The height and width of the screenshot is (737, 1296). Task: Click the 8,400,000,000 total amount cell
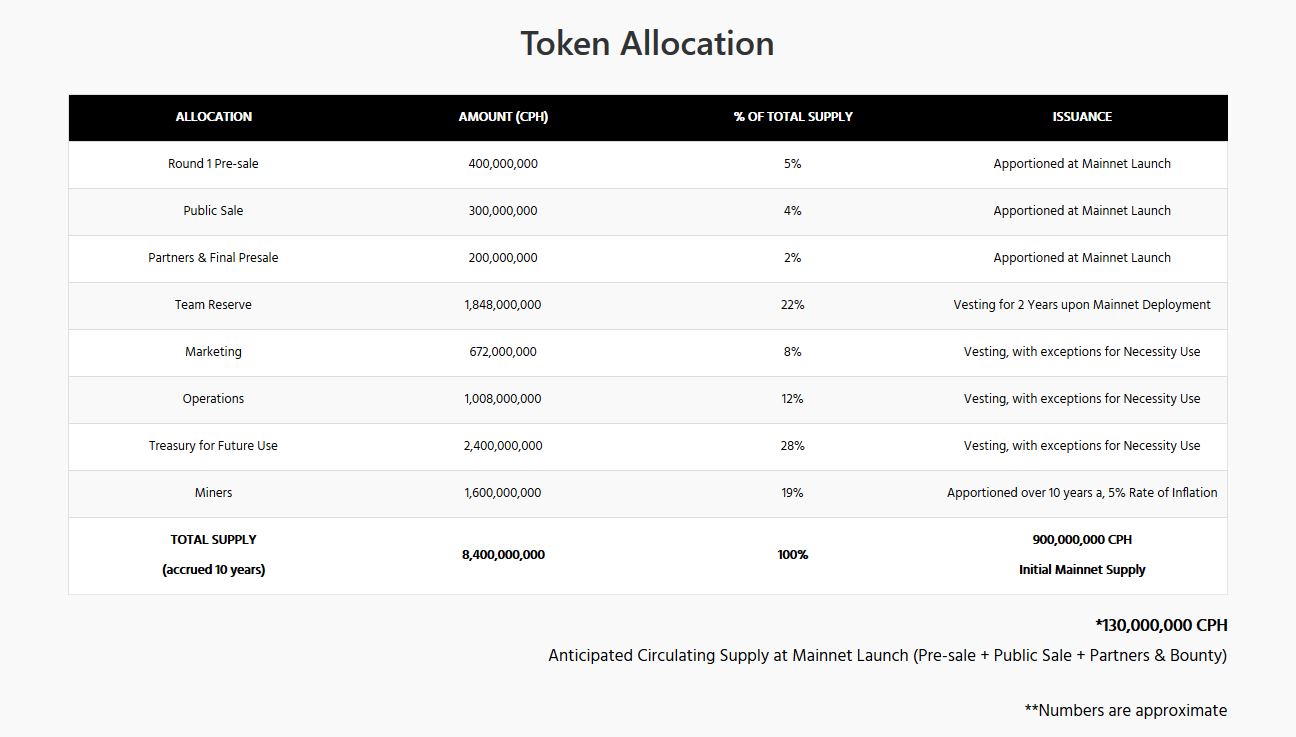click(x=503, y=555)
